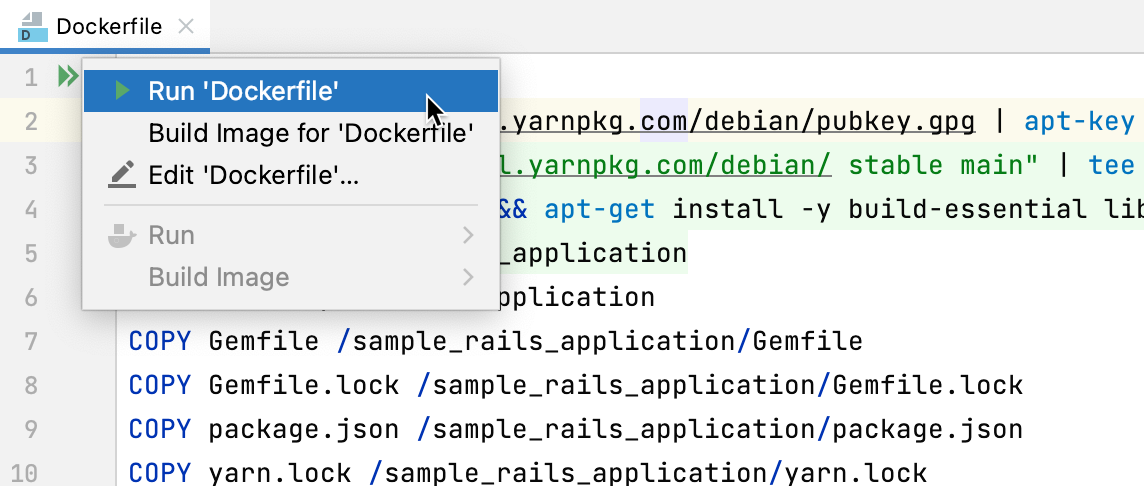Viewport: 1144px width, 486px height.
Task: Click the Docker whale icon next to Run
Action: (x=122, y=236)
